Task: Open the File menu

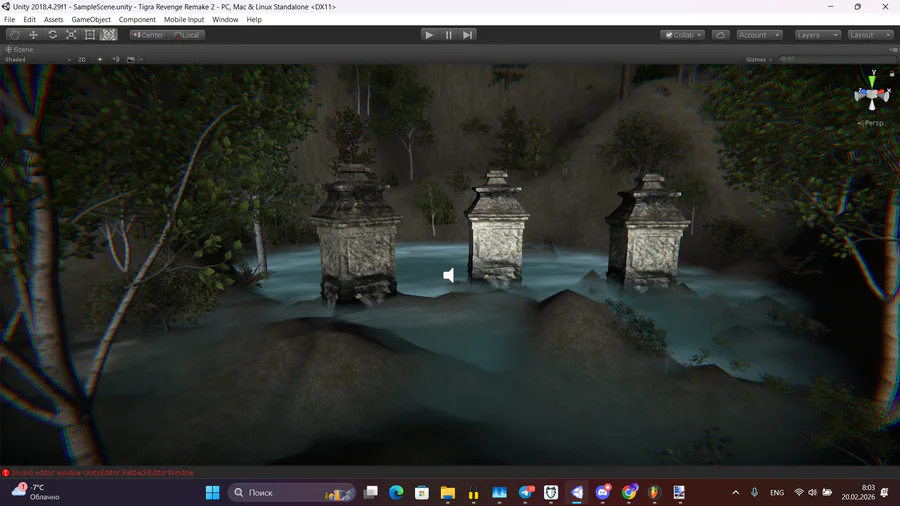Action: point(10,20)
